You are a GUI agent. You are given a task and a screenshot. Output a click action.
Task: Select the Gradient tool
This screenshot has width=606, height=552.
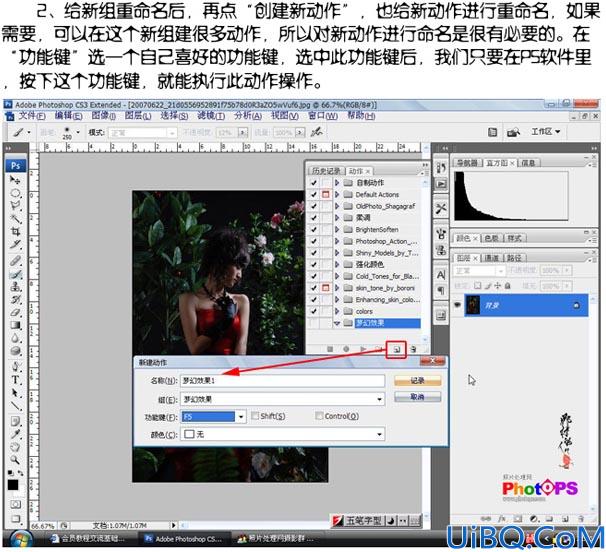pos(15,325)
